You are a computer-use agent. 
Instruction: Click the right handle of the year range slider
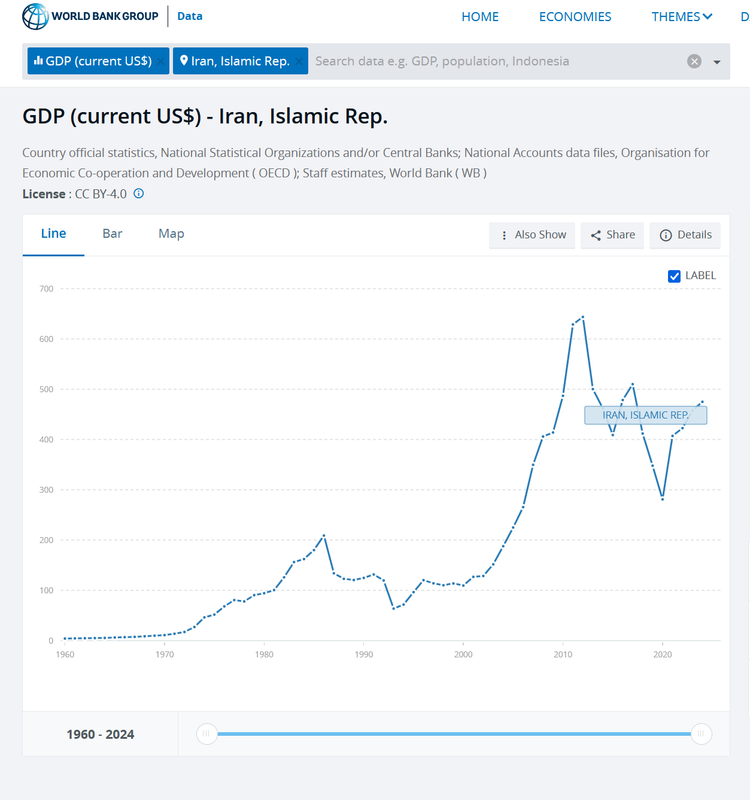tap(701, 734)
